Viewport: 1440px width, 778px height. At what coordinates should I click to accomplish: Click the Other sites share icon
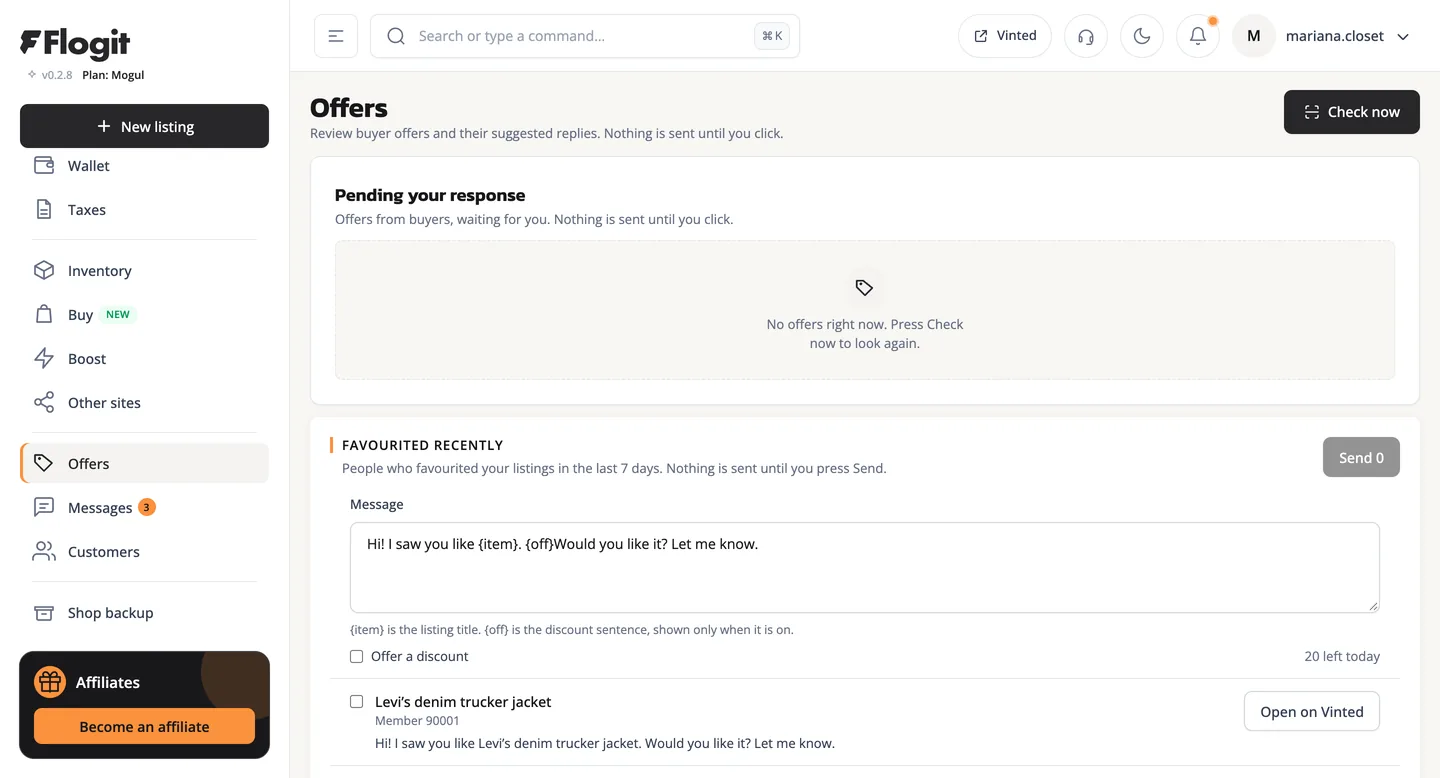click(x=44, y=403)
